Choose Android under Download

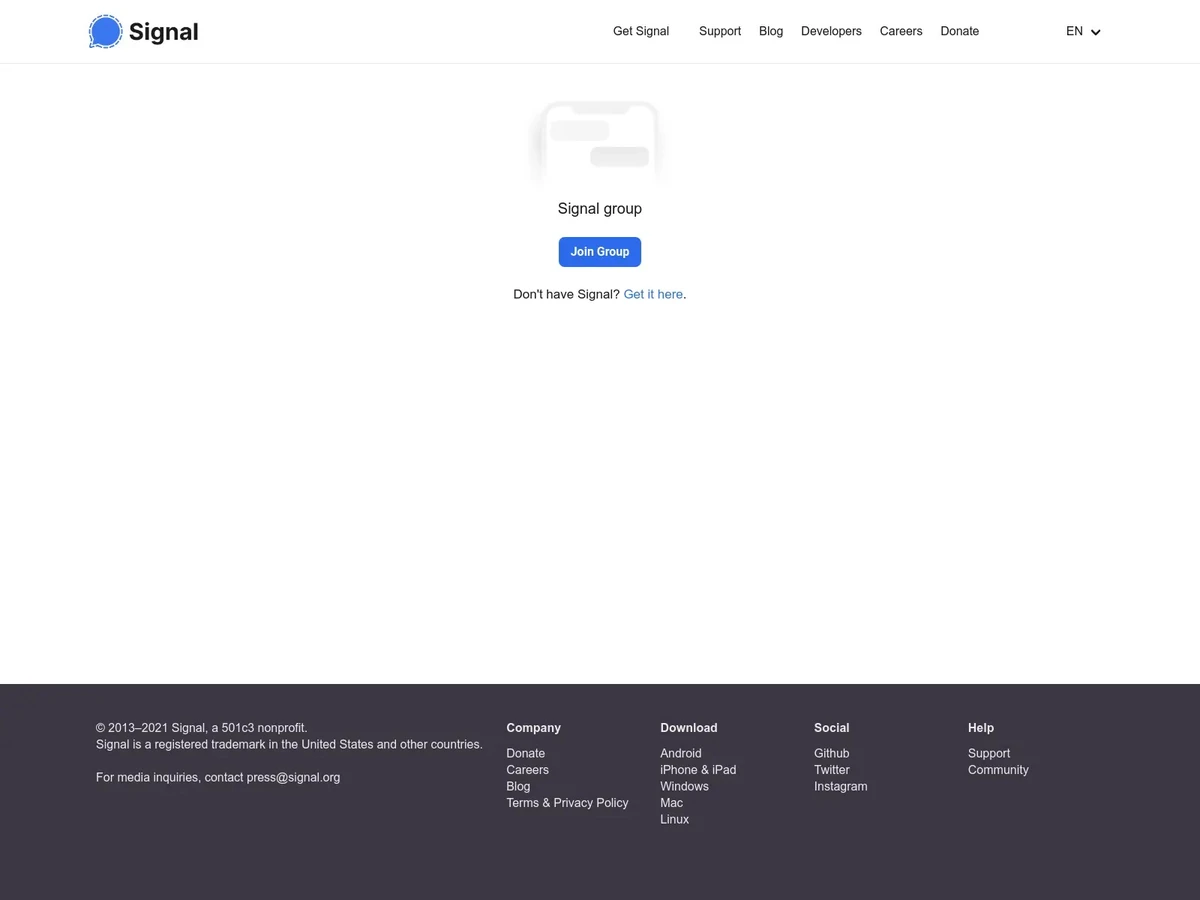(681, 754)
